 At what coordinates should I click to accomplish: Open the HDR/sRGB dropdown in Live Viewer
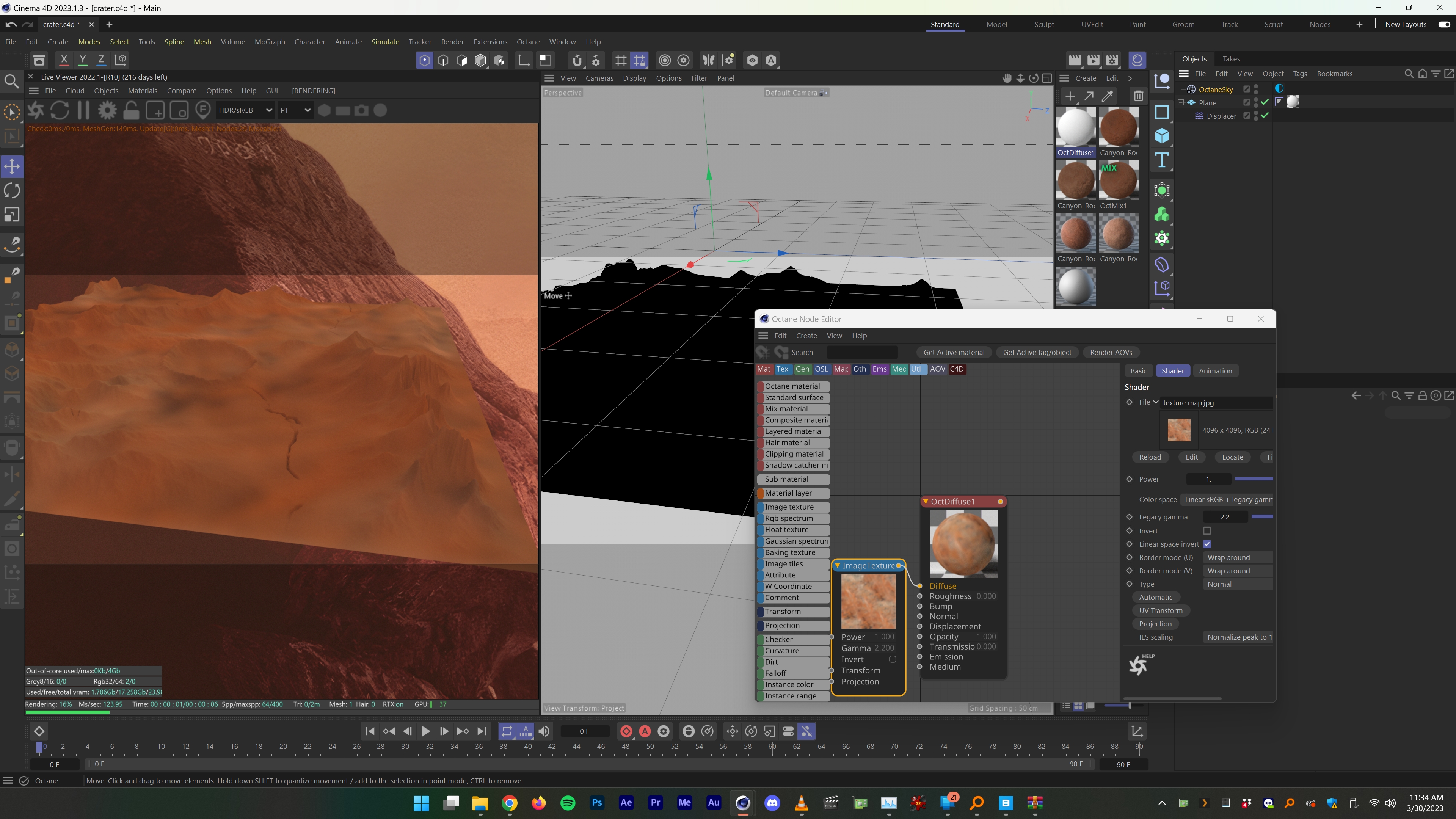(x=245, y=110)
